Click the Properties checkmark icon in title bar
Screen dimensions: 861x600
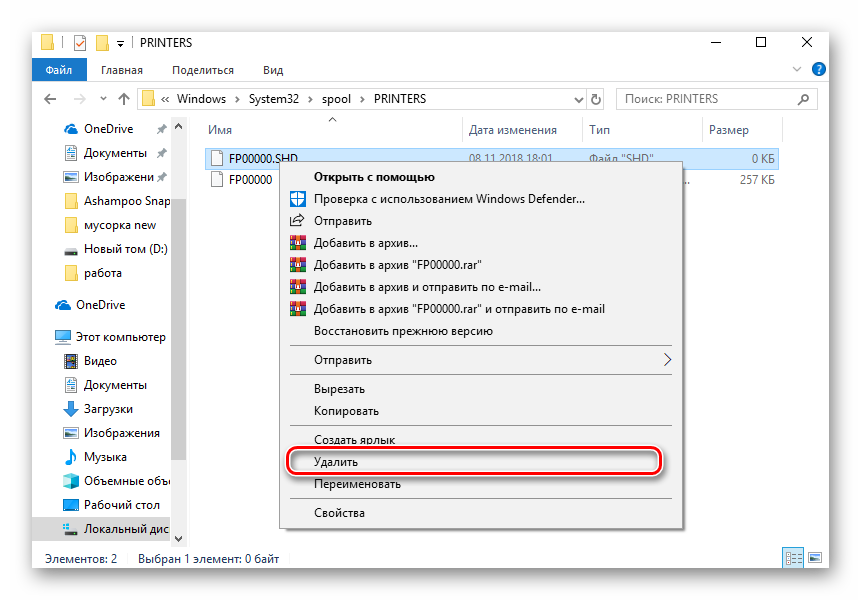(80, 43)
